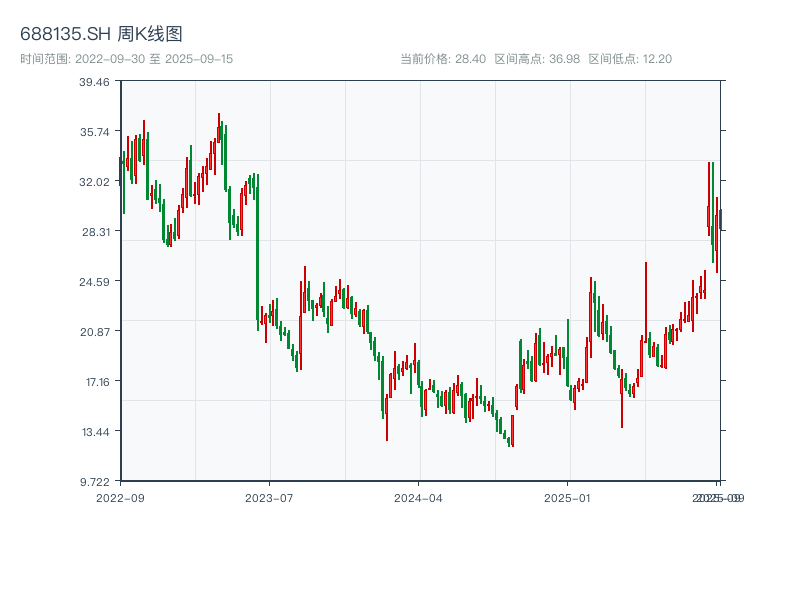Viewport: 800px width, 600px height.
Task: Click the 区间高点 36.98 label
Action: (537, 59)
